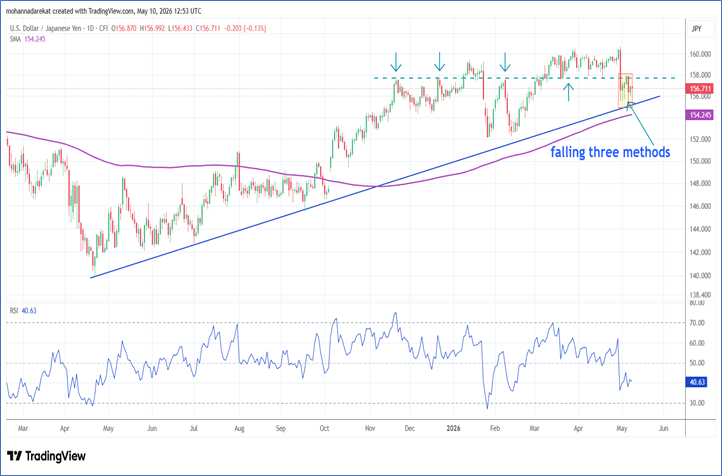The height and width of the screenshot is (476, 722).
Task: Click the Nov label on time axis
Action: 370,429
